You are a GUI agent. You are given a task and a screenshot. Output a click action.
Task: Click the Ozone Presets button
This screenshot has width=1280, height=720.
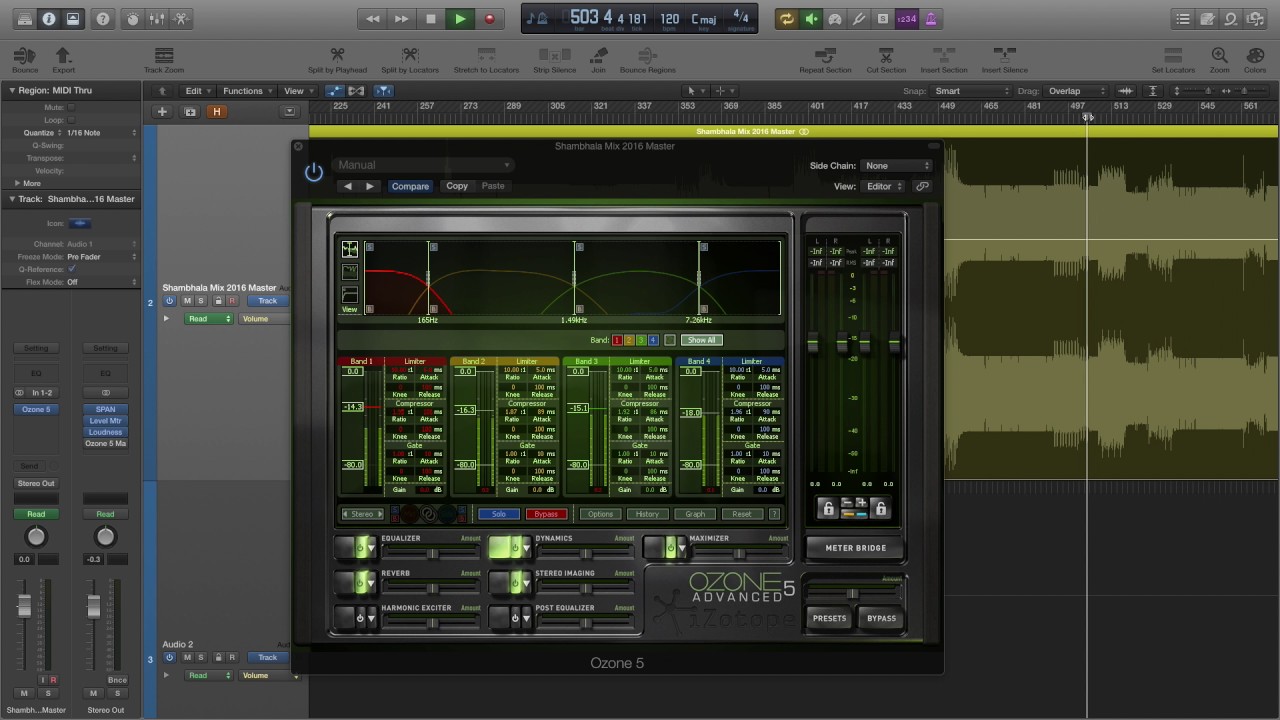point(829,618)
